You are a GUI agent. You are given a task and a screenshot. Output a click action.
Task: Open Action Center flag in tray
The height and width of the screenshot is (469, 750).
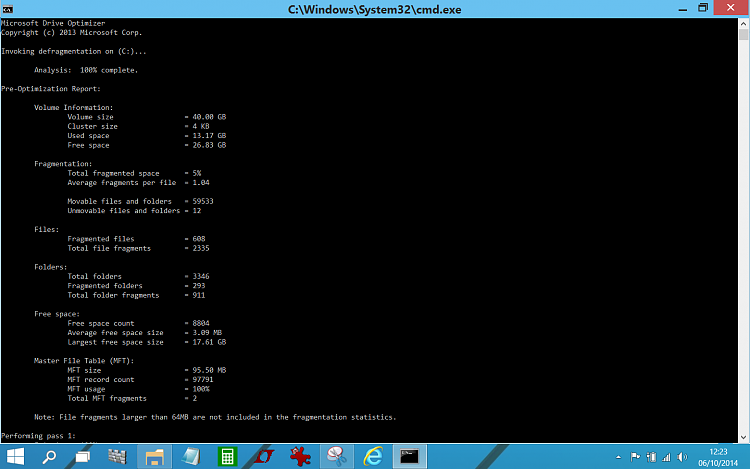[x=635, y=457]
